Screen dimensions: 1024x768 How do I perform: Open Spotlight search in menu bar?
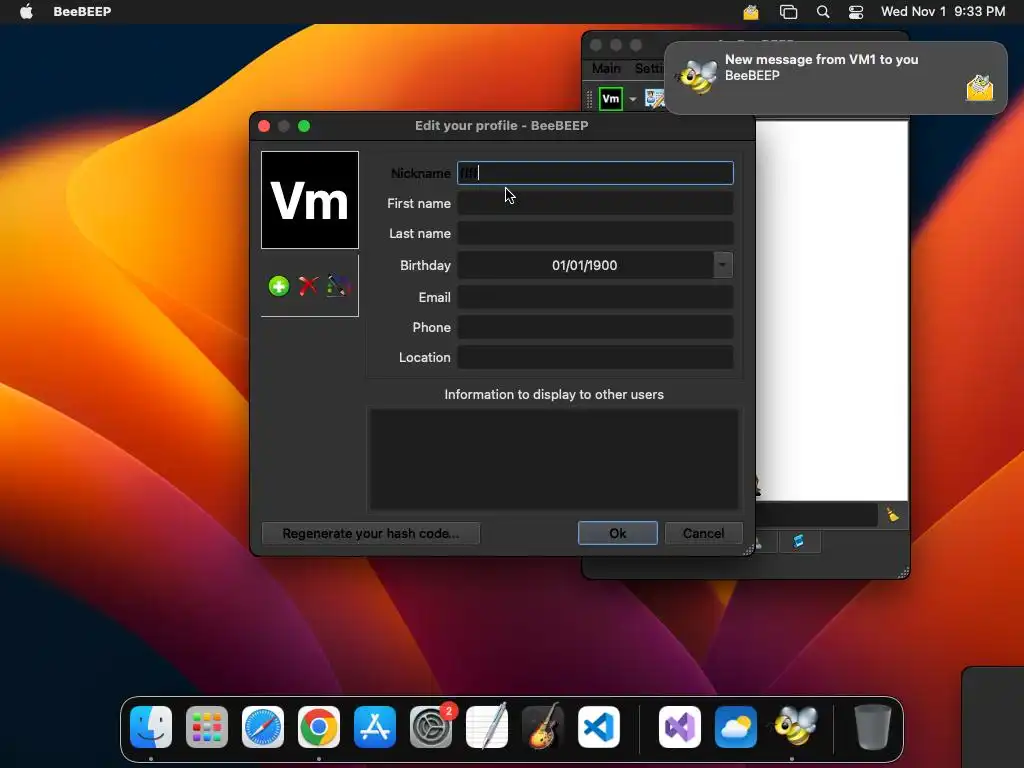point(823,12)
